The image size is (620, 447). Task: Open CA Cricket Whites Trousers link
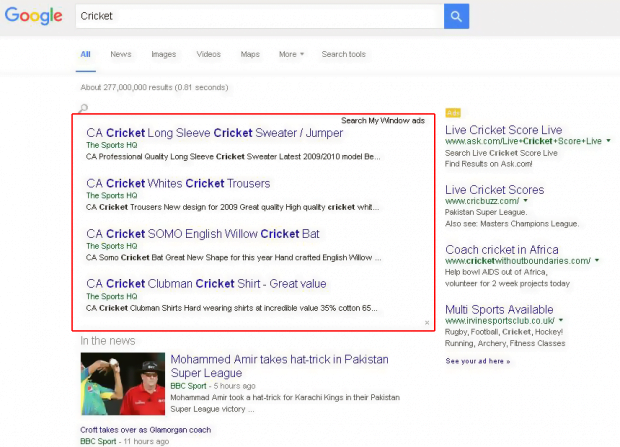(x=178, y=184)
